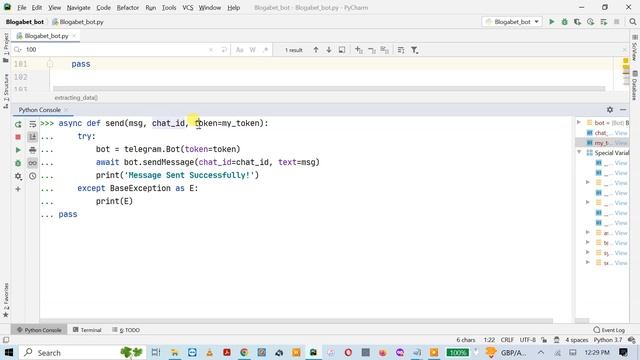Toggle Match Case in search bar
The image size is (640, 360).
[240, 50]
